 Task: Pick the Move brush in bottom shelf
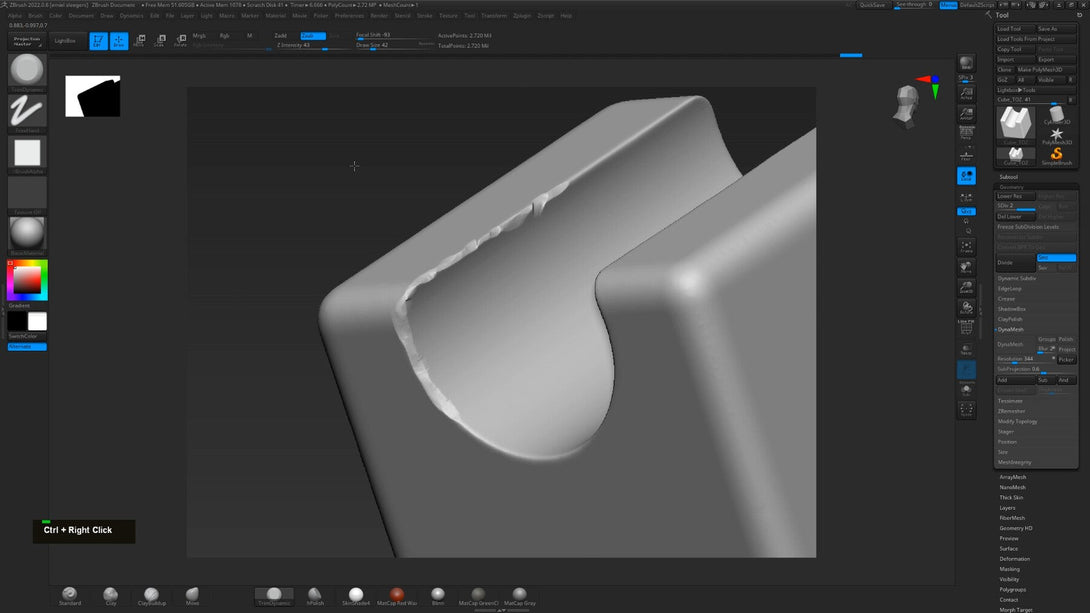tap(193, 596)
